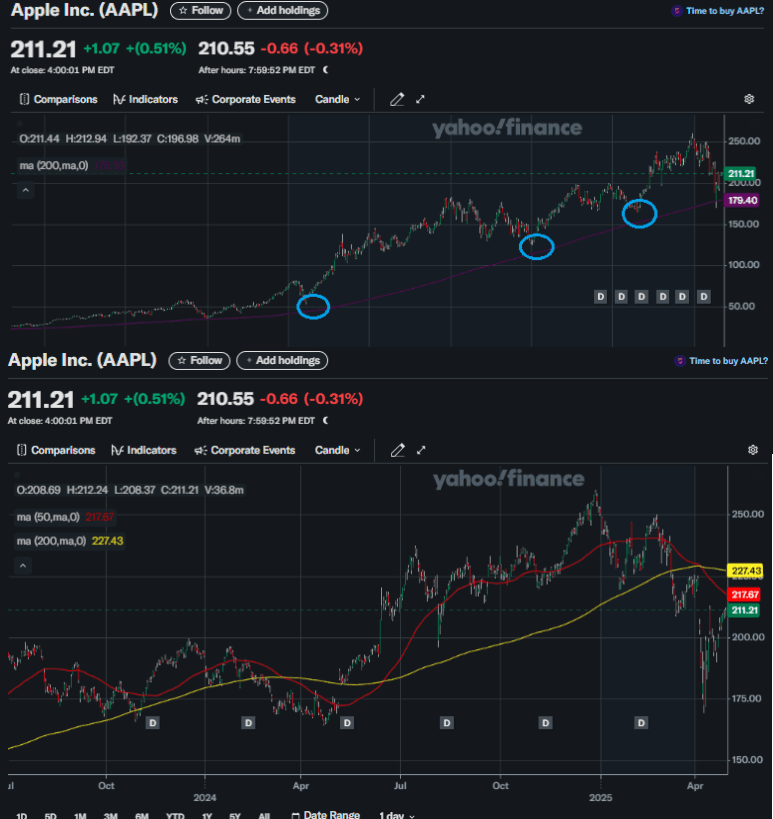
Task: Open the Candle chart-type dropdown in top chart
Action: tap(337, 99)
